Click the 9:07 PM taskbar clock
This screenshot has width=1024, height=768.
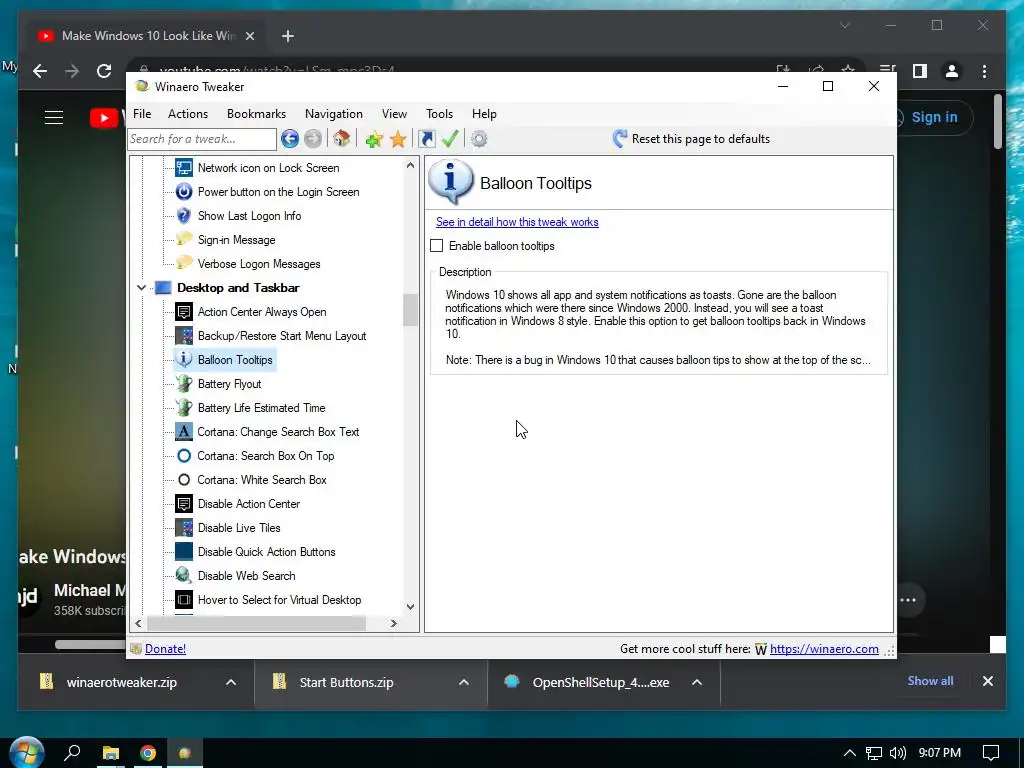click(940, 753)
